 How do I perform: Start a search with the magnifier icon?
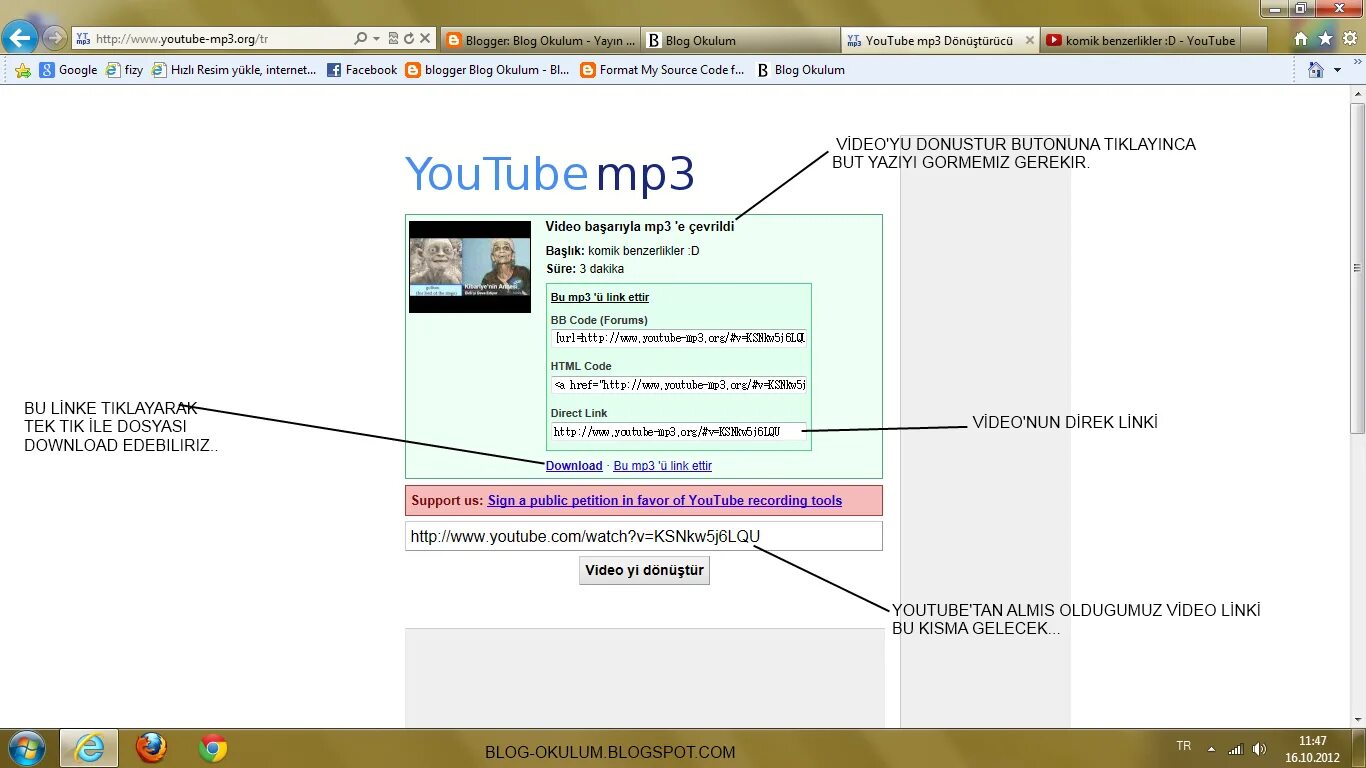[x=360, y=38]
